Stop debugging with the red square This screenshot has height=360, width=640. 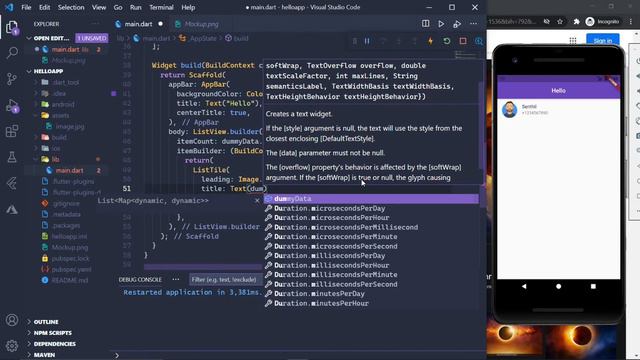[463, 41]
